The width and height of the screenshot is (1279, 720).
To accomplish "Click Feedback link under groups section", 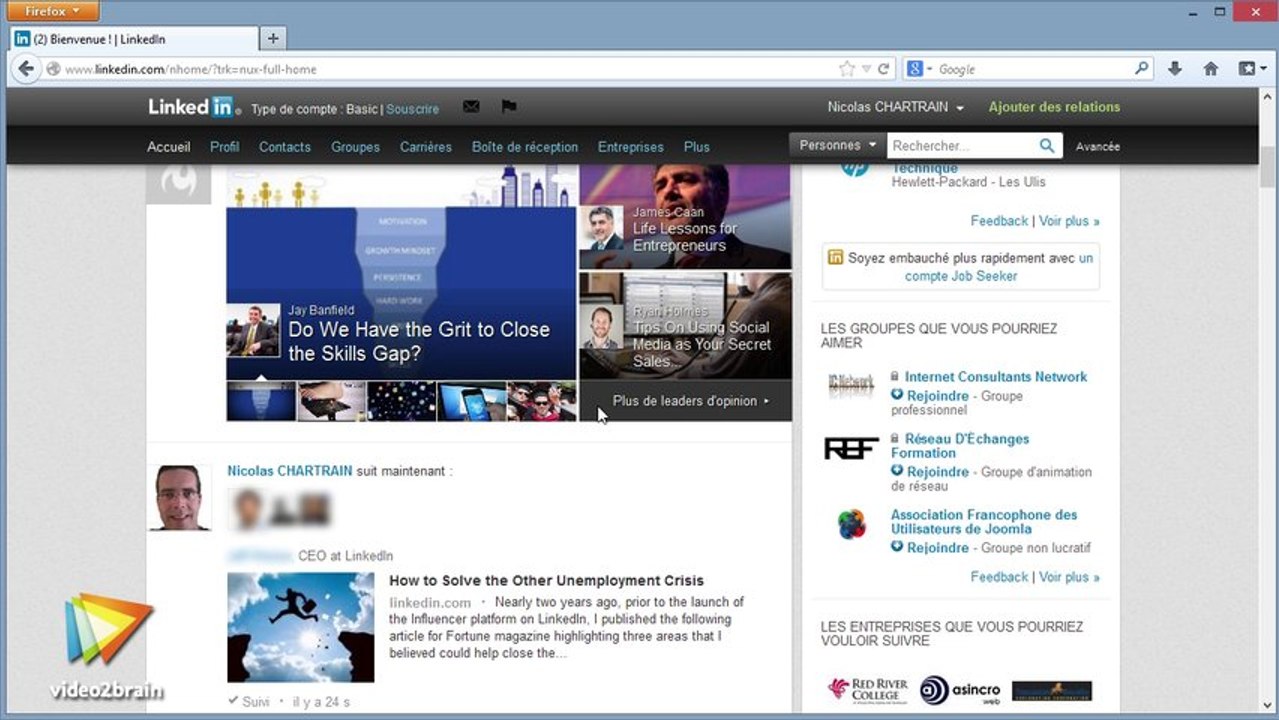I will (x=999, y=577).
